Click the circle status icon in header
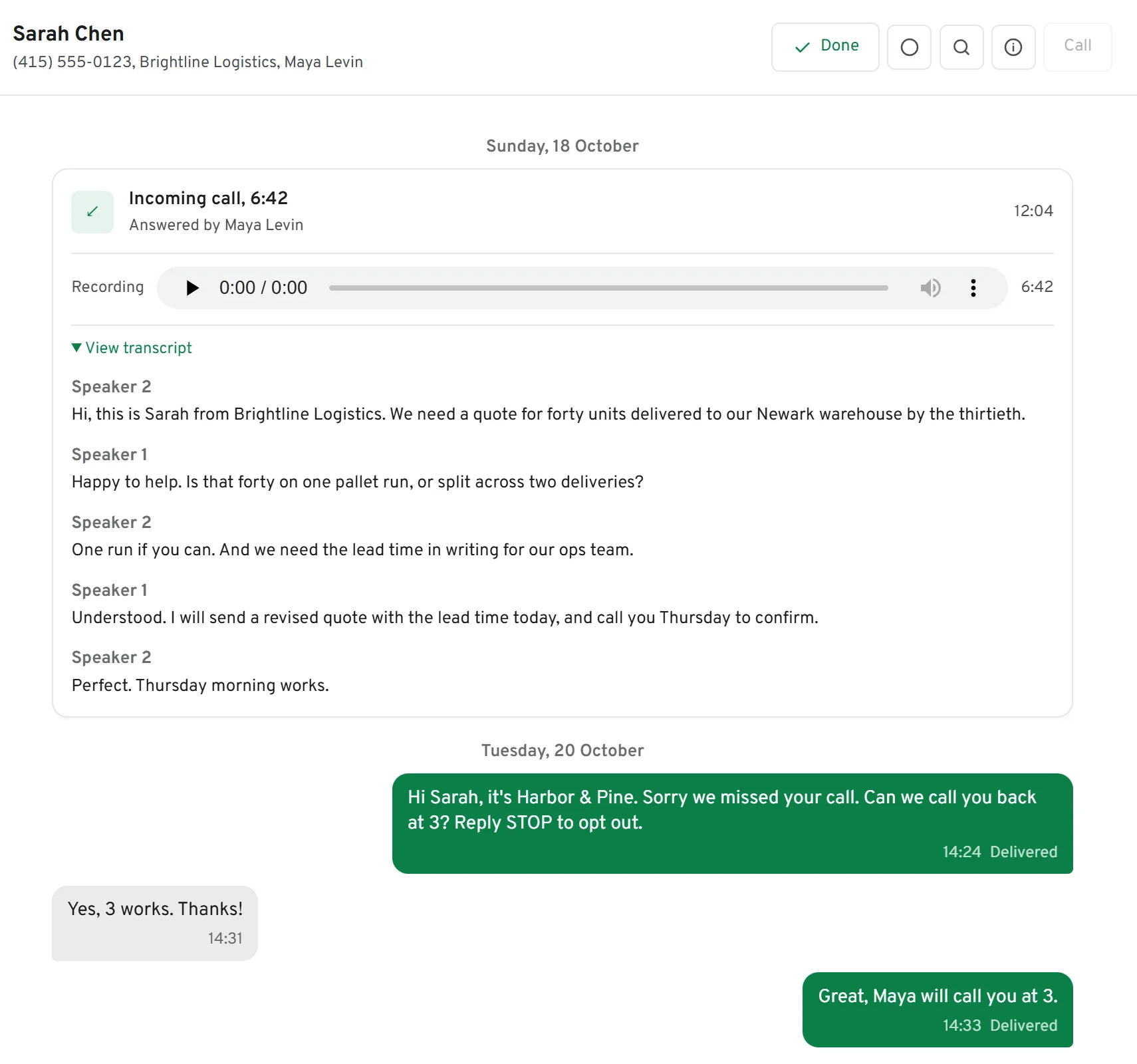 [x=909, y=47]
